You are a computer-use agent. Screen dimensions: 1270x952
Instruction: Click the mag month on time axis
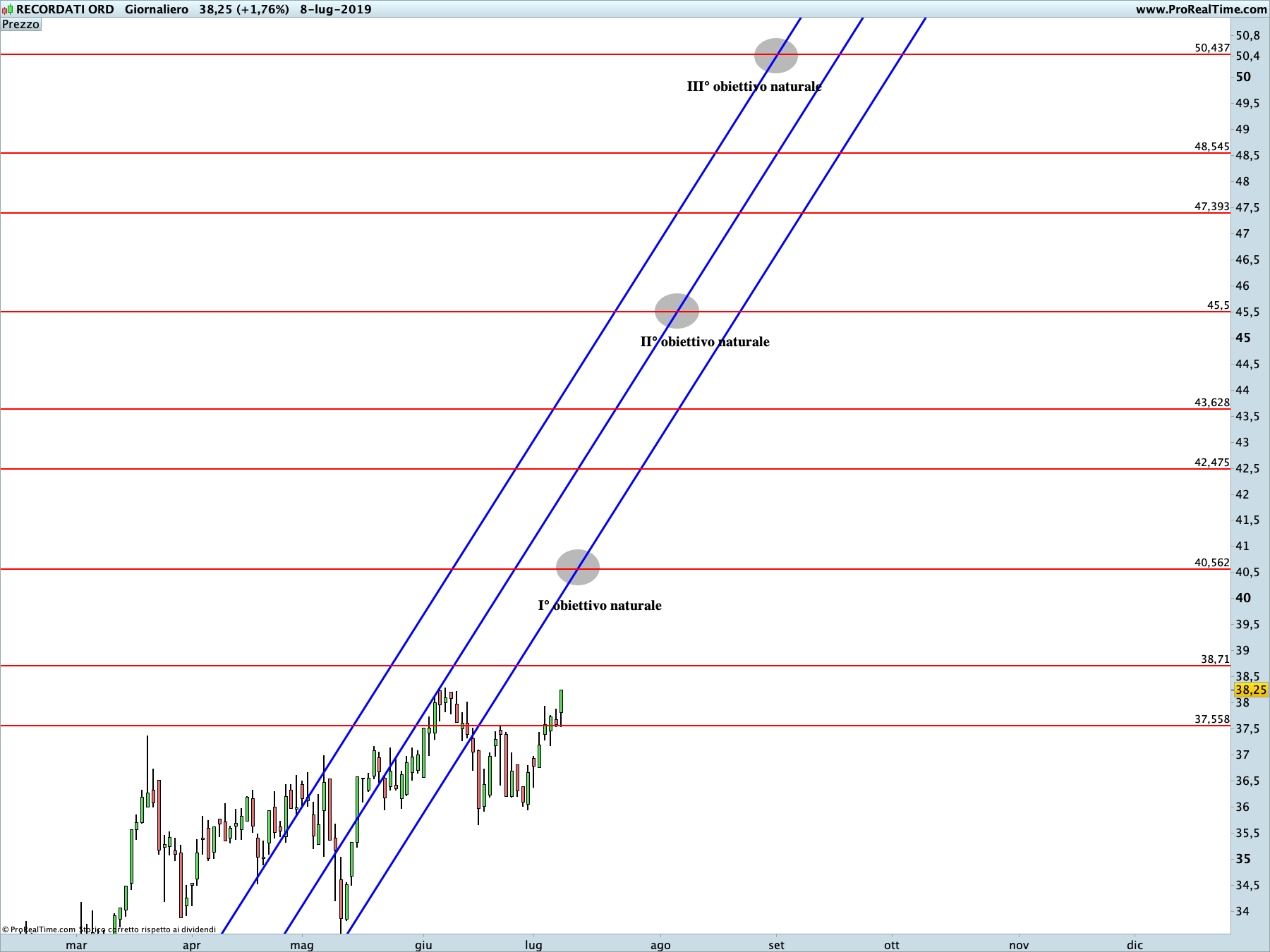[302, 945]
